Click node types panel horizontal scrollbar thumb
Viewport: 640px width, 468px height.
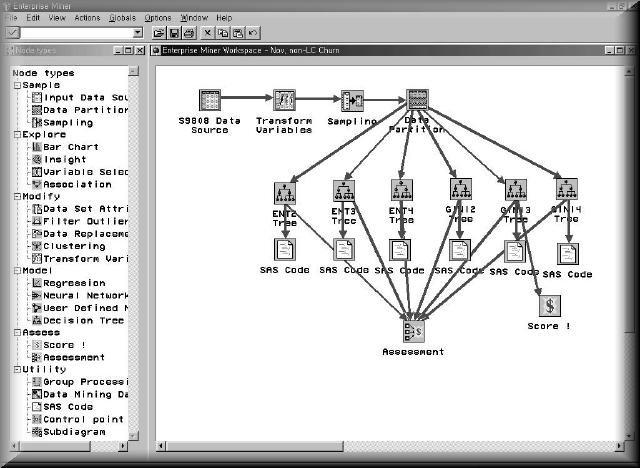click(x=54, y=446)
